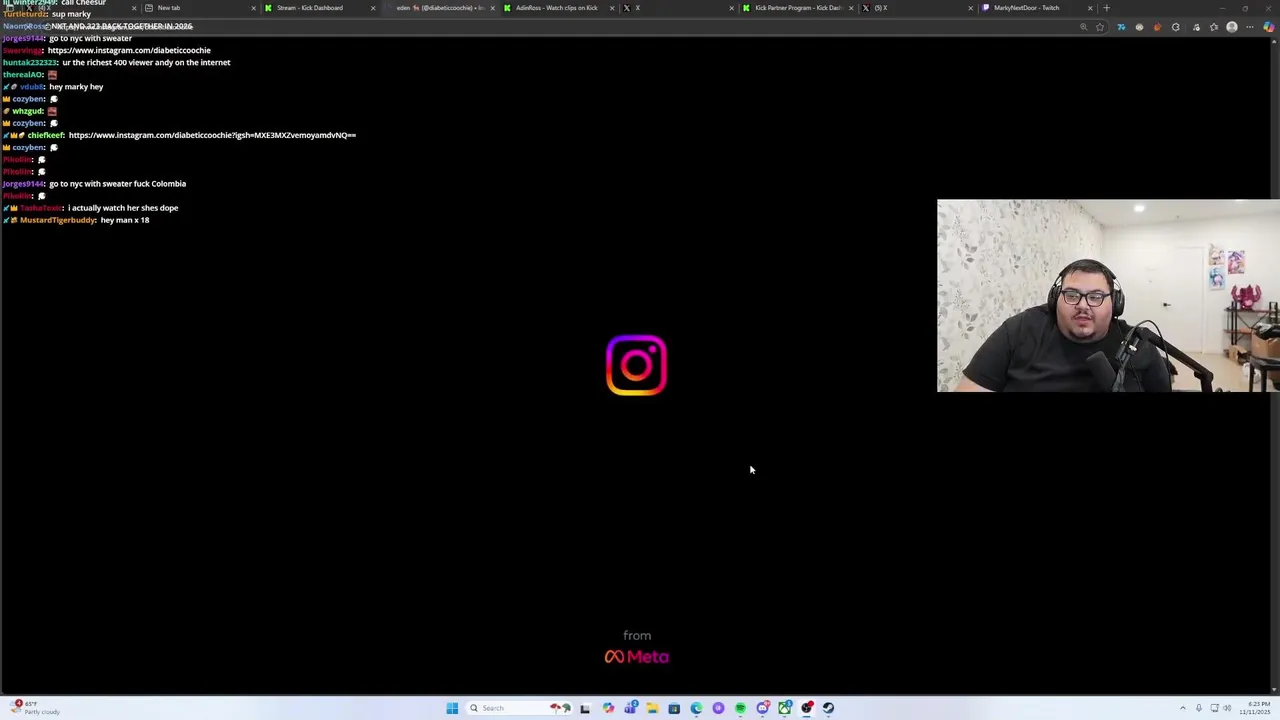Switch to the (5) X browser tab
The width and height of the screenshot is (1280, 720).
click(917, 8)
